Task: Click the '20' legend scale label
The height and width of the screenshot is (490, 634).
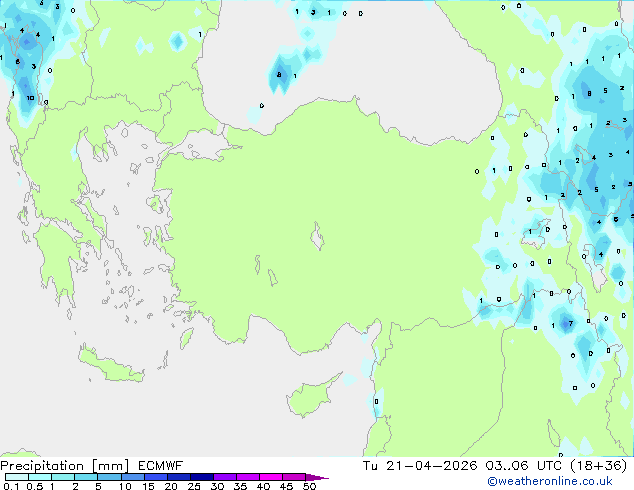Action: point(171,486)
